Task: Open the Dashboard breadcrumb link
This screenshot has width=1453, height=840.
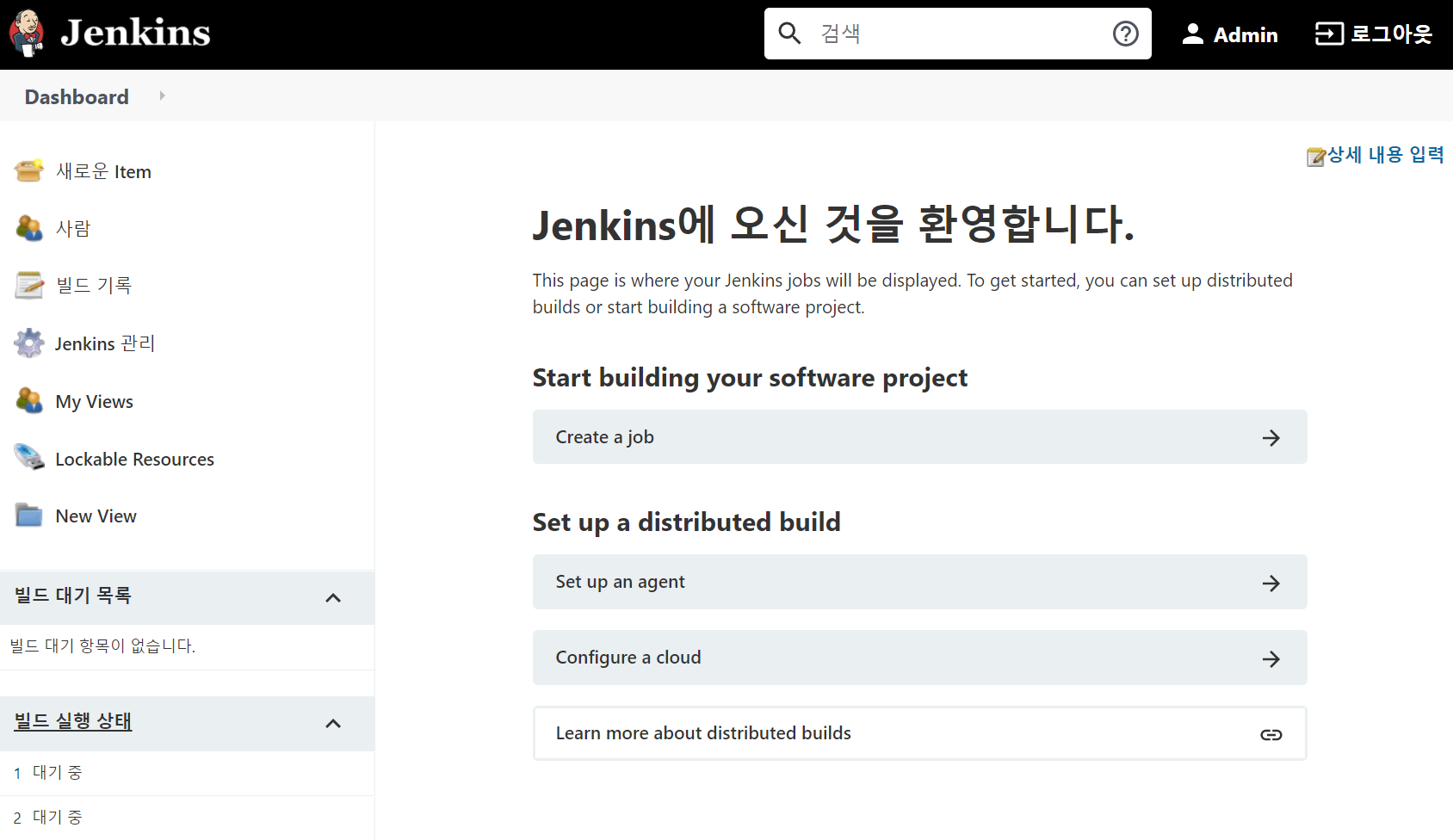Action: coord(77,96)
